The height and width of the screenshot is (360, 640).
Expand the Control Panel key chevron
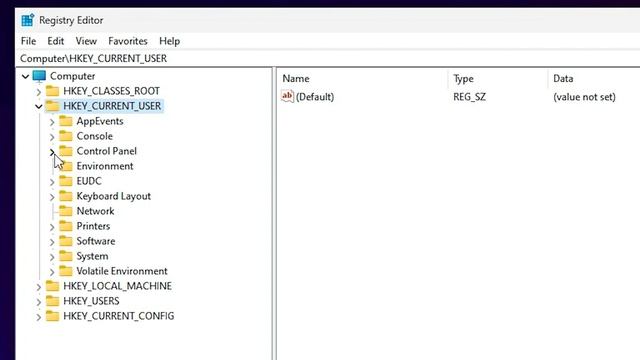(52, 152)
